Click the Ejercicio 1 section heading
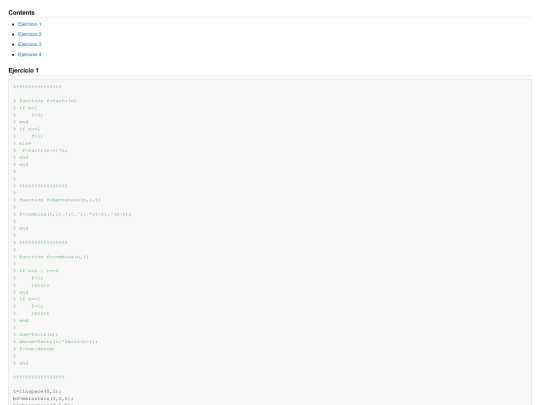 click(23, 71)
